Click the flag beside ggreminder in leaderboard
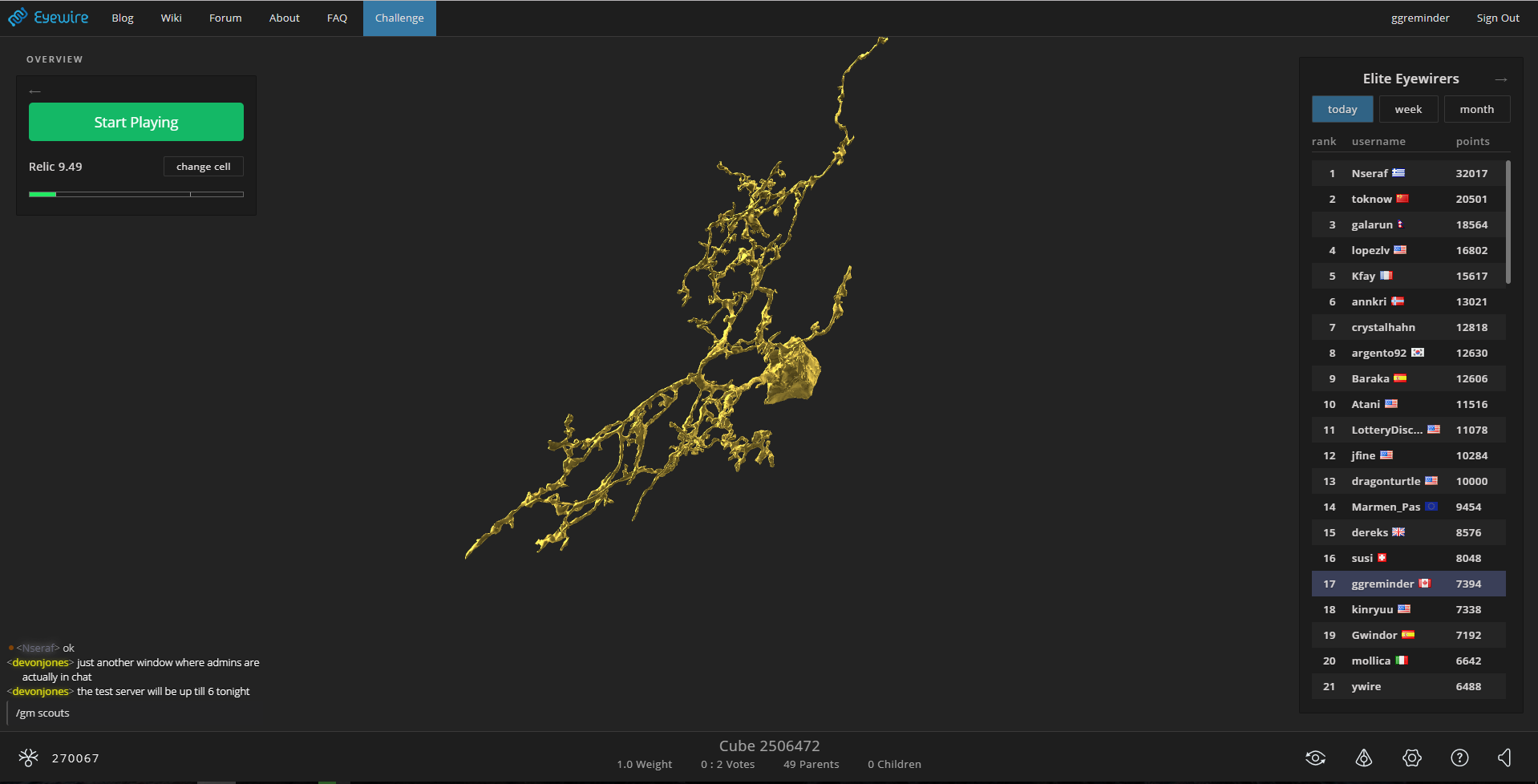 click(x=1425, y=584)
